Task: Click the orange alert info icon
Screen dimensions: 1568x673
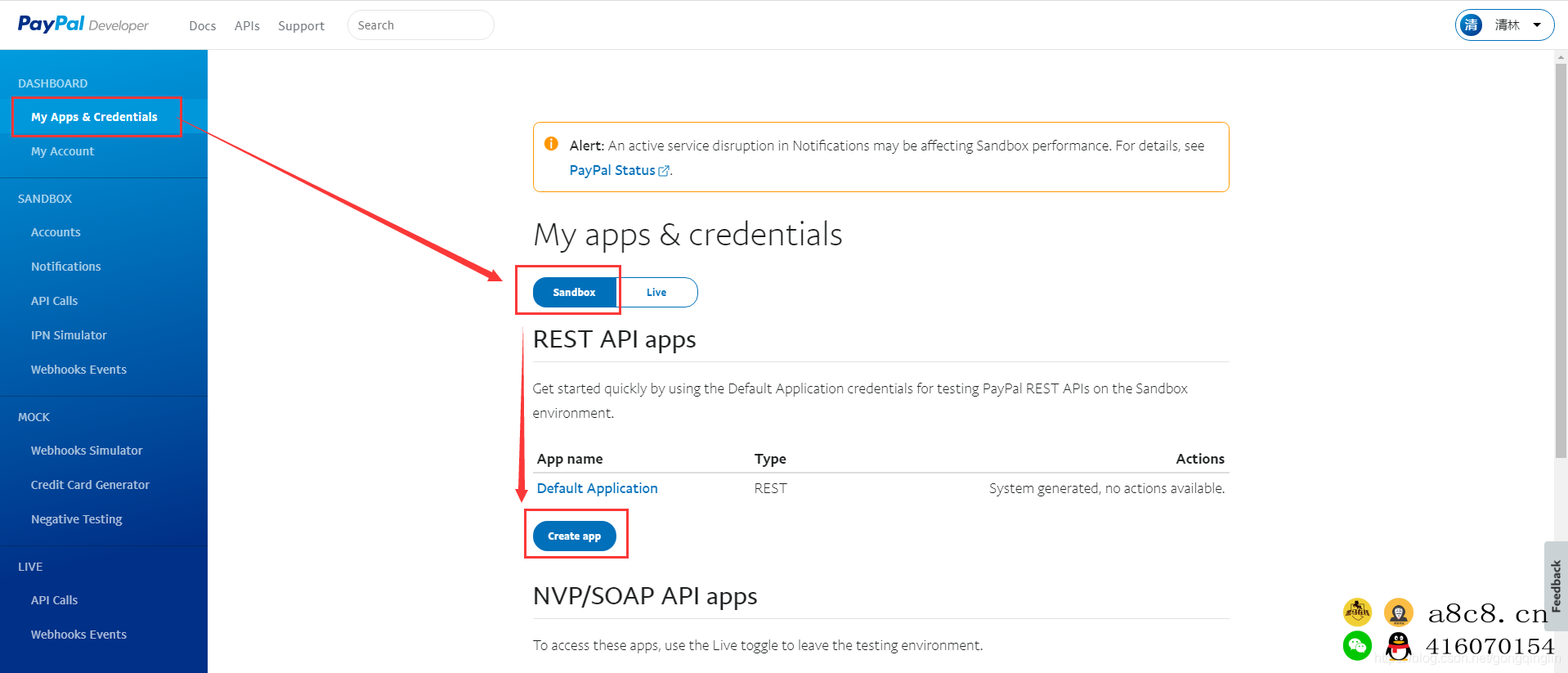Action: (x=551, y=144)
